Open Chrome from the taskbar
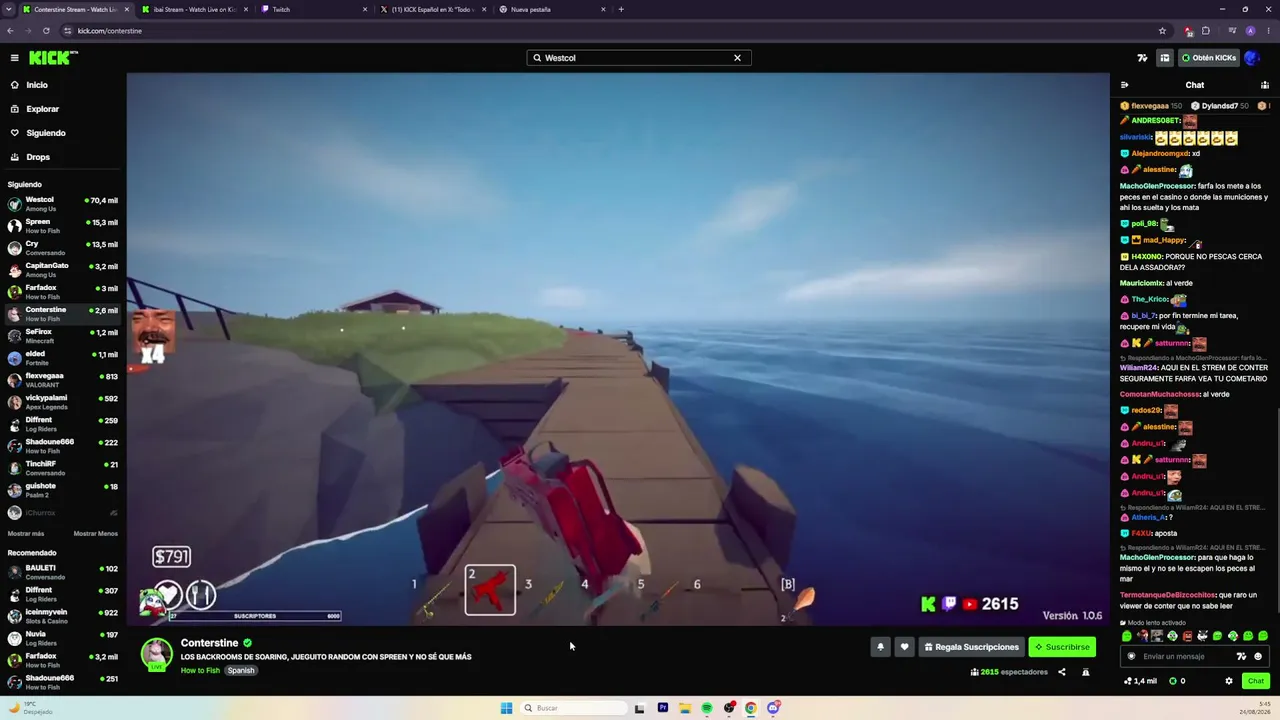 pos(750,708)
